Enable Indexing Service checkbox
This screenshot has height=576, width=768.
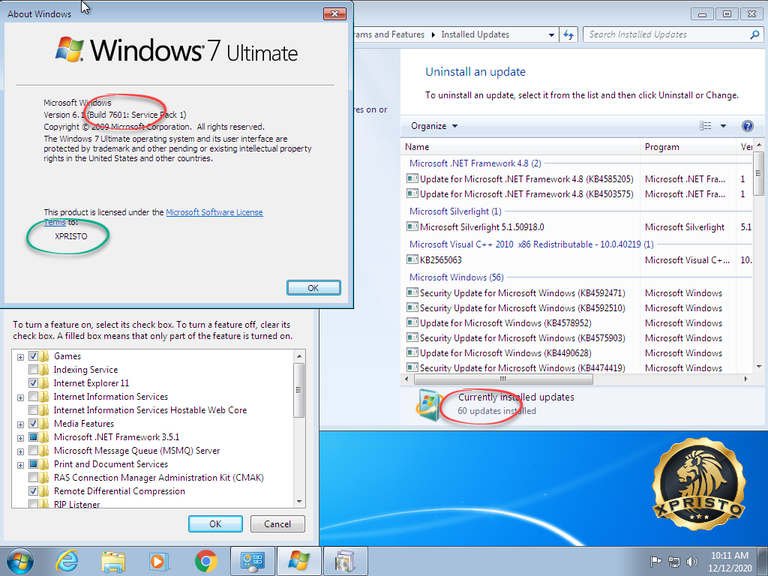click(x=33, y=369)
